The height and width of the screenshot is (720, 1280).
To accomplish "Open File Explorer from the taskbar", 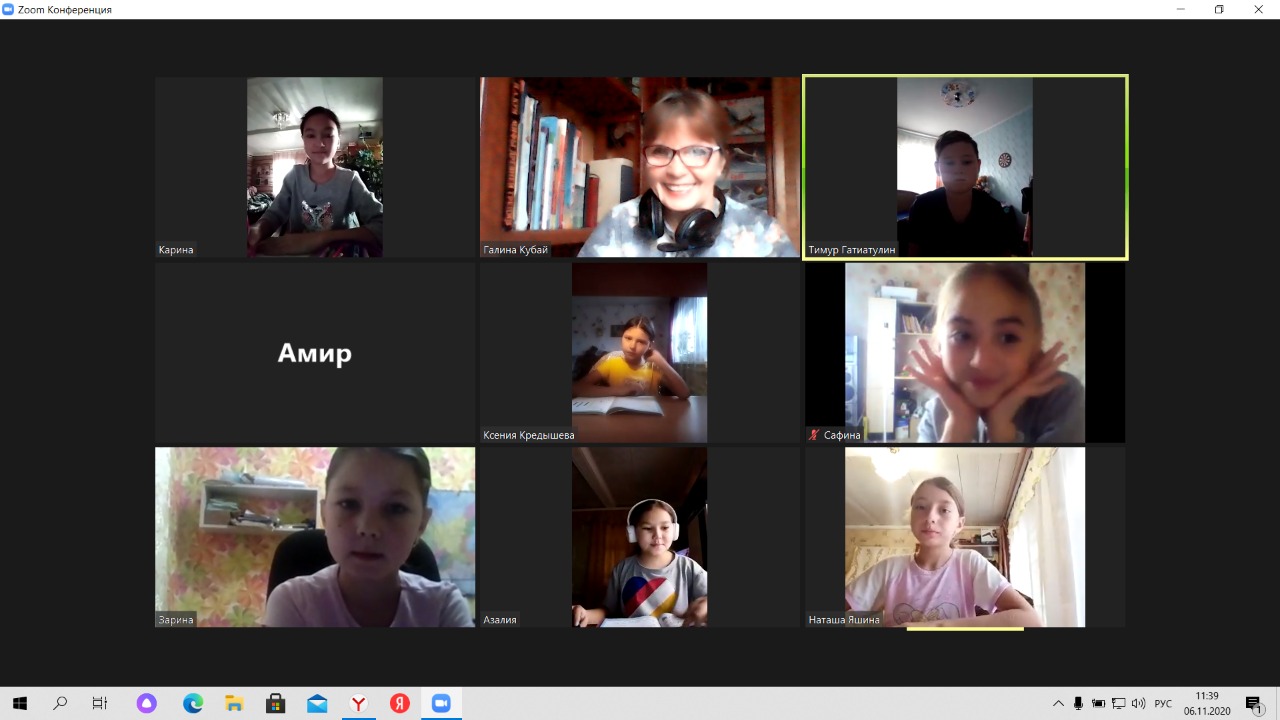I will tap(234, 703).
